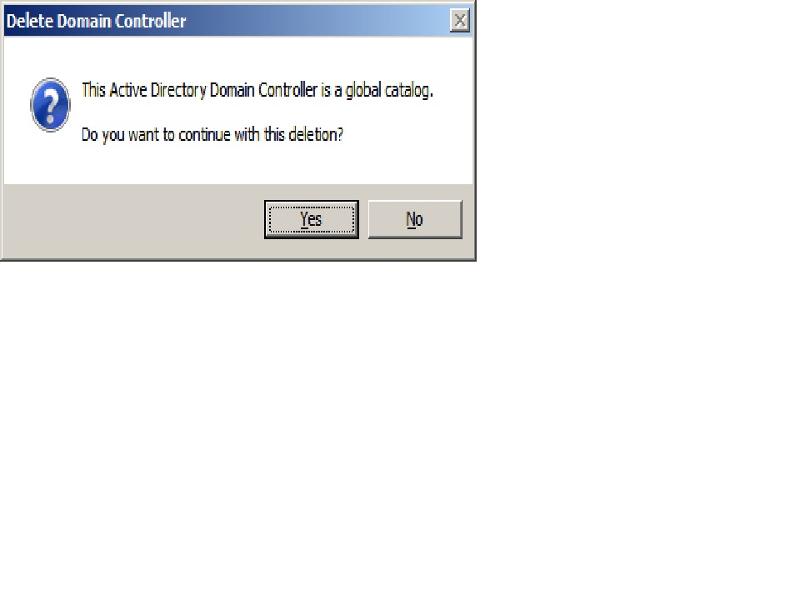
Task: Click the word deletion in the question
Action: coord(315,135)
